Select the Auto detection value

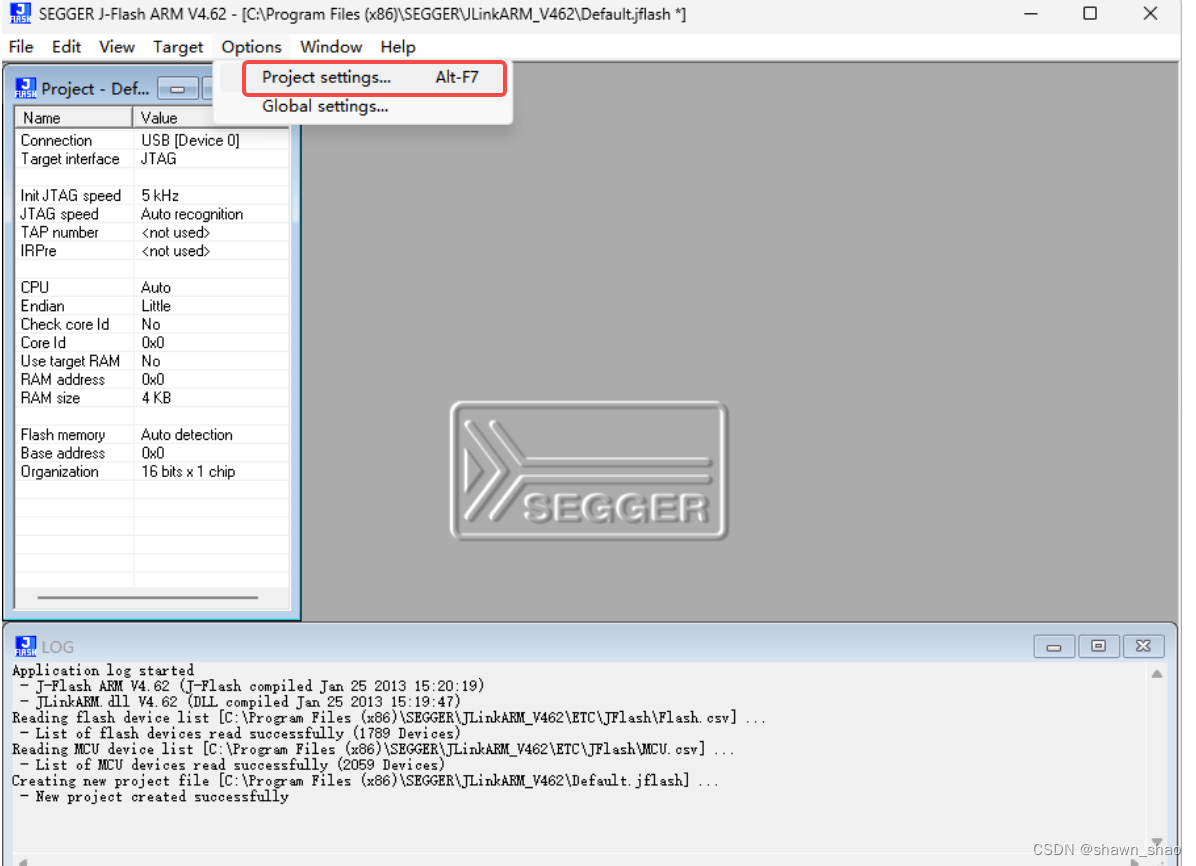(x=187, y=434)
